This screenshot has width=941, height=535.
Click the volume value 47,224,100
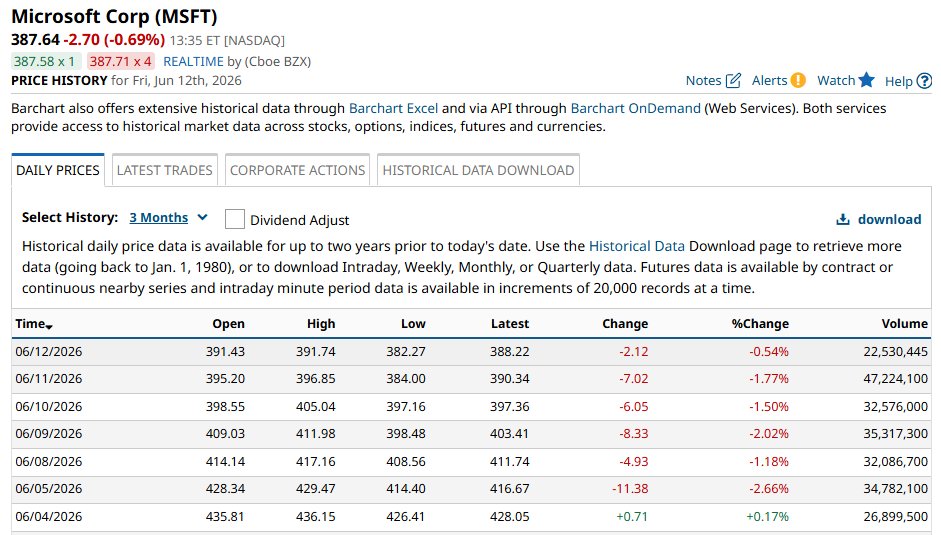pos(895,379)
